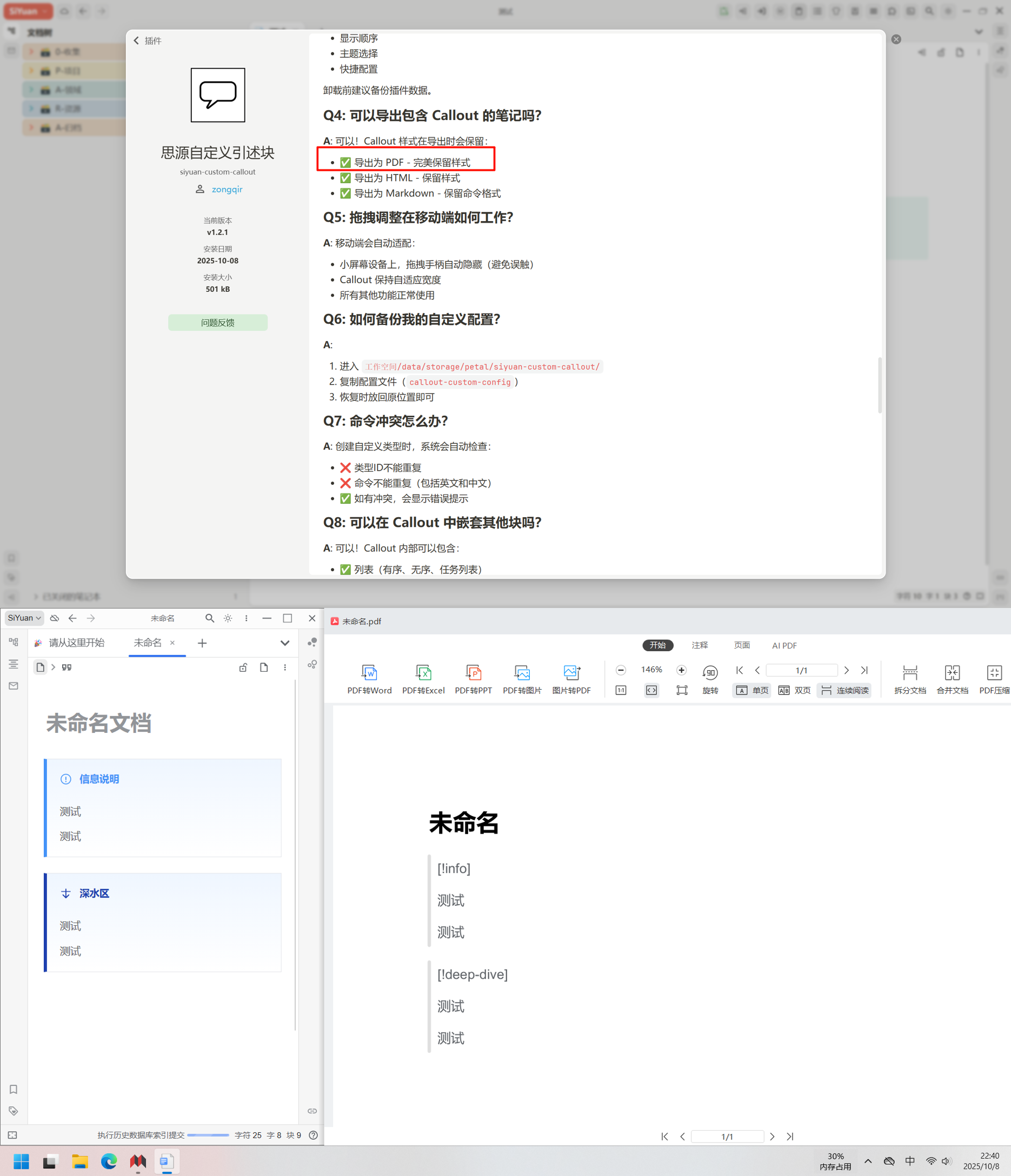Click the page number field showing 1/1
The image size is (1011, 1176).
tap(802, 670)
